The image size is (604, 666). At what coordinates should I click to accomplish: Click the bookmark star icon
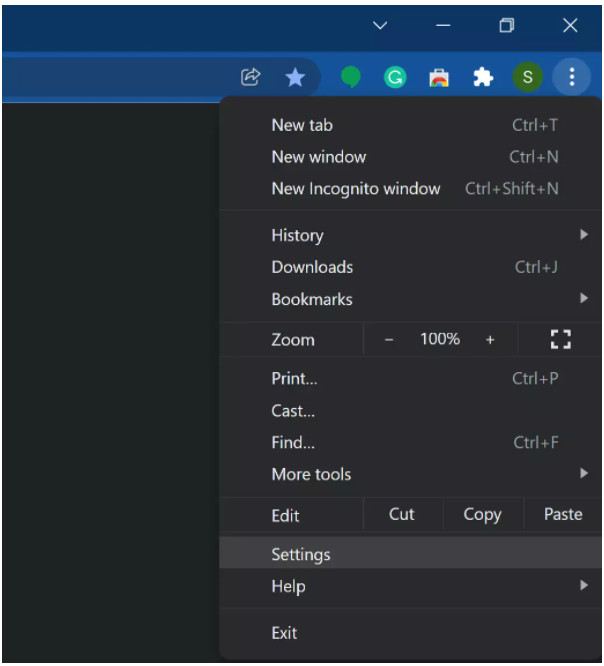click(295, 77)
